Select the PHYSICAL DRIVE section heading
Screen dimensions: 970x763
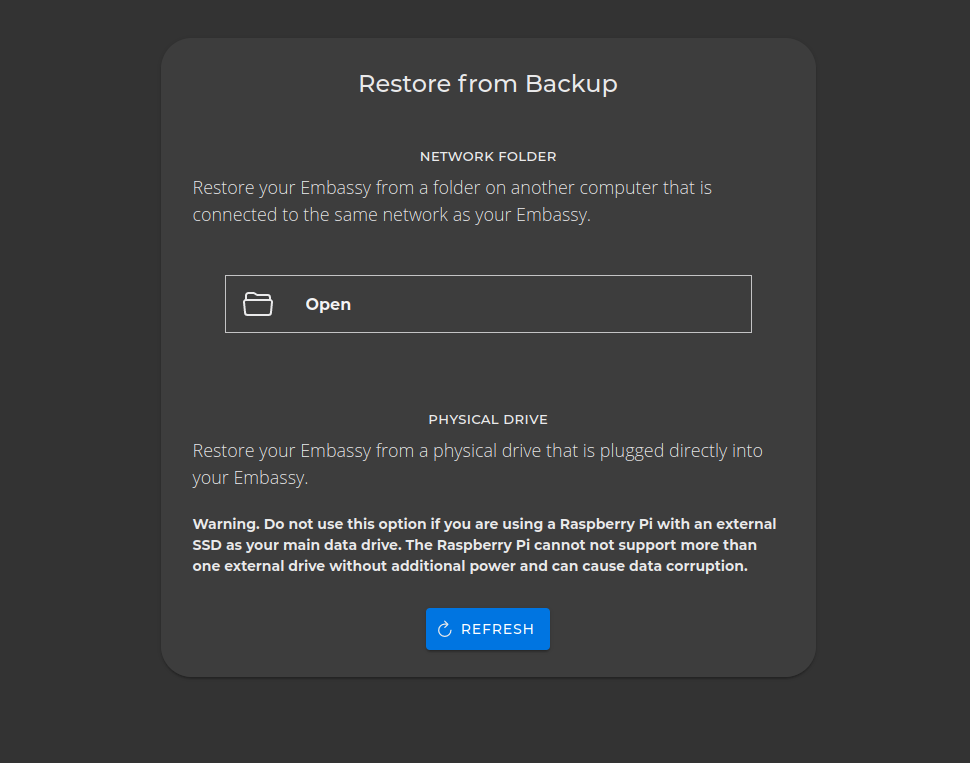click(x=488, y=420)
